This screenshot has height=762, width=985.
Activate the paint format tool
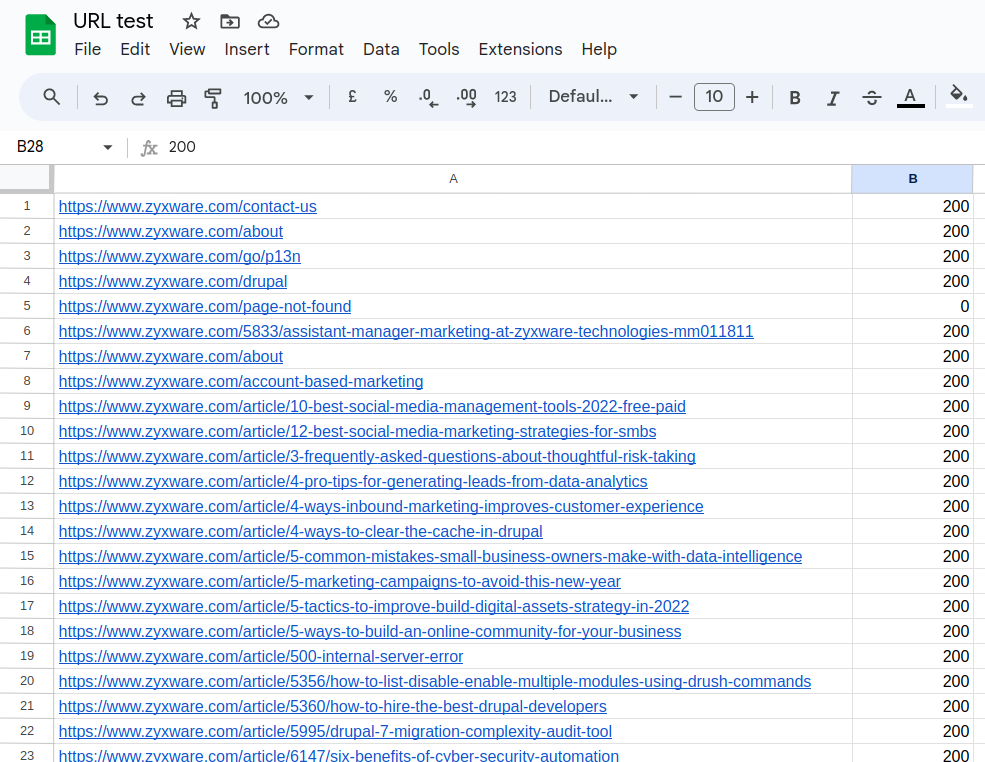pos(213,98)
